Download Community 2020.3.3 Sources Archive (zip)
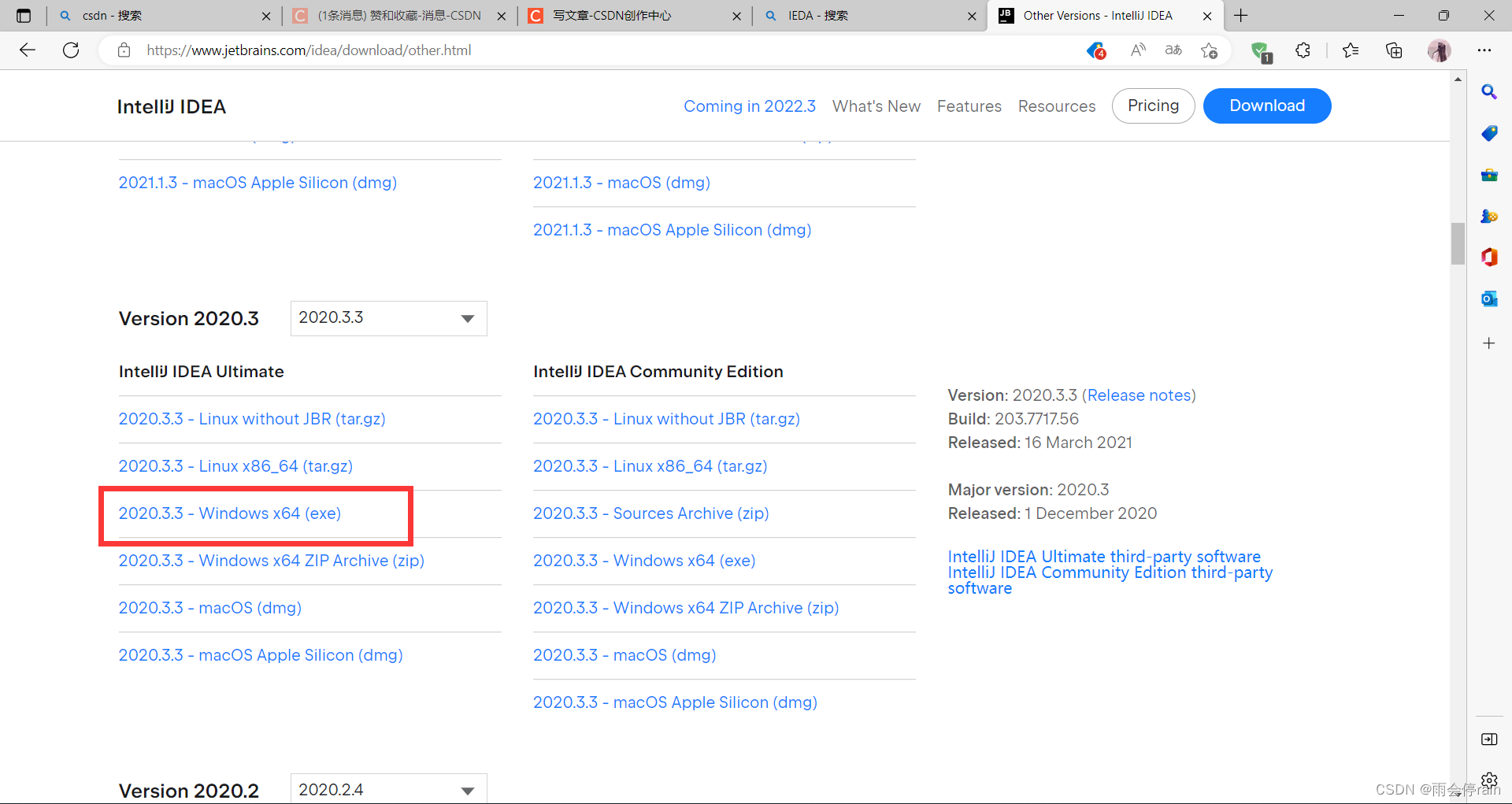This screenshot has width=1512, height=804. coord(651,513)
